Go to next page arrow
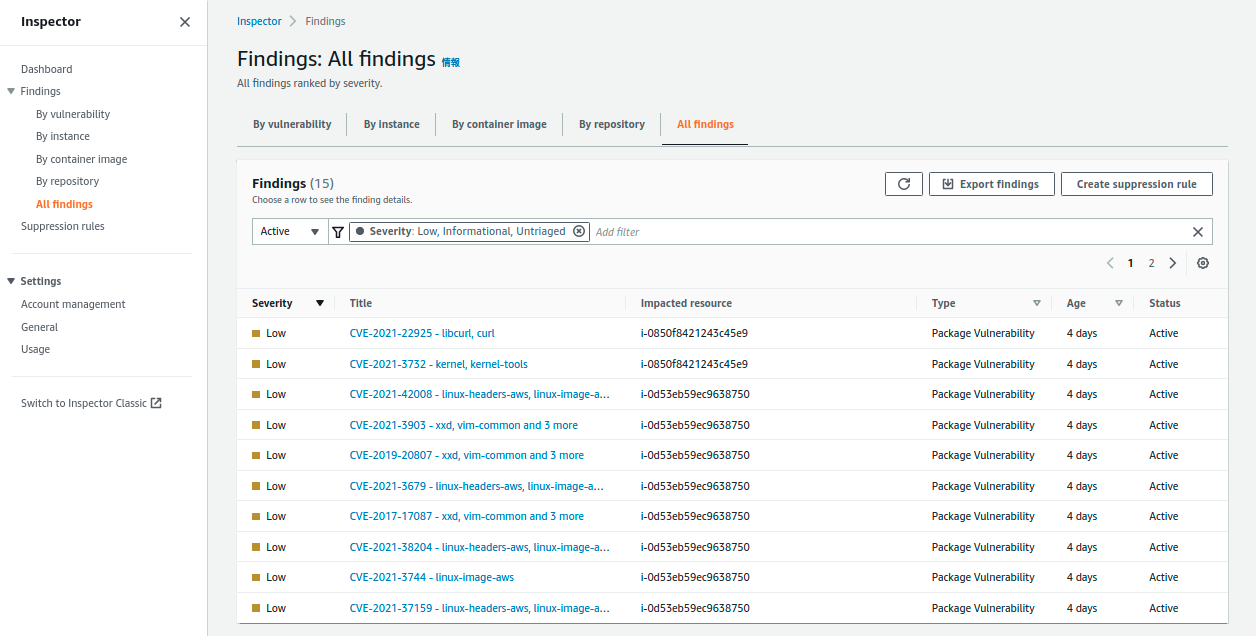The height and width of the screenshot is (636, 1256). [x=1173, y=263]
